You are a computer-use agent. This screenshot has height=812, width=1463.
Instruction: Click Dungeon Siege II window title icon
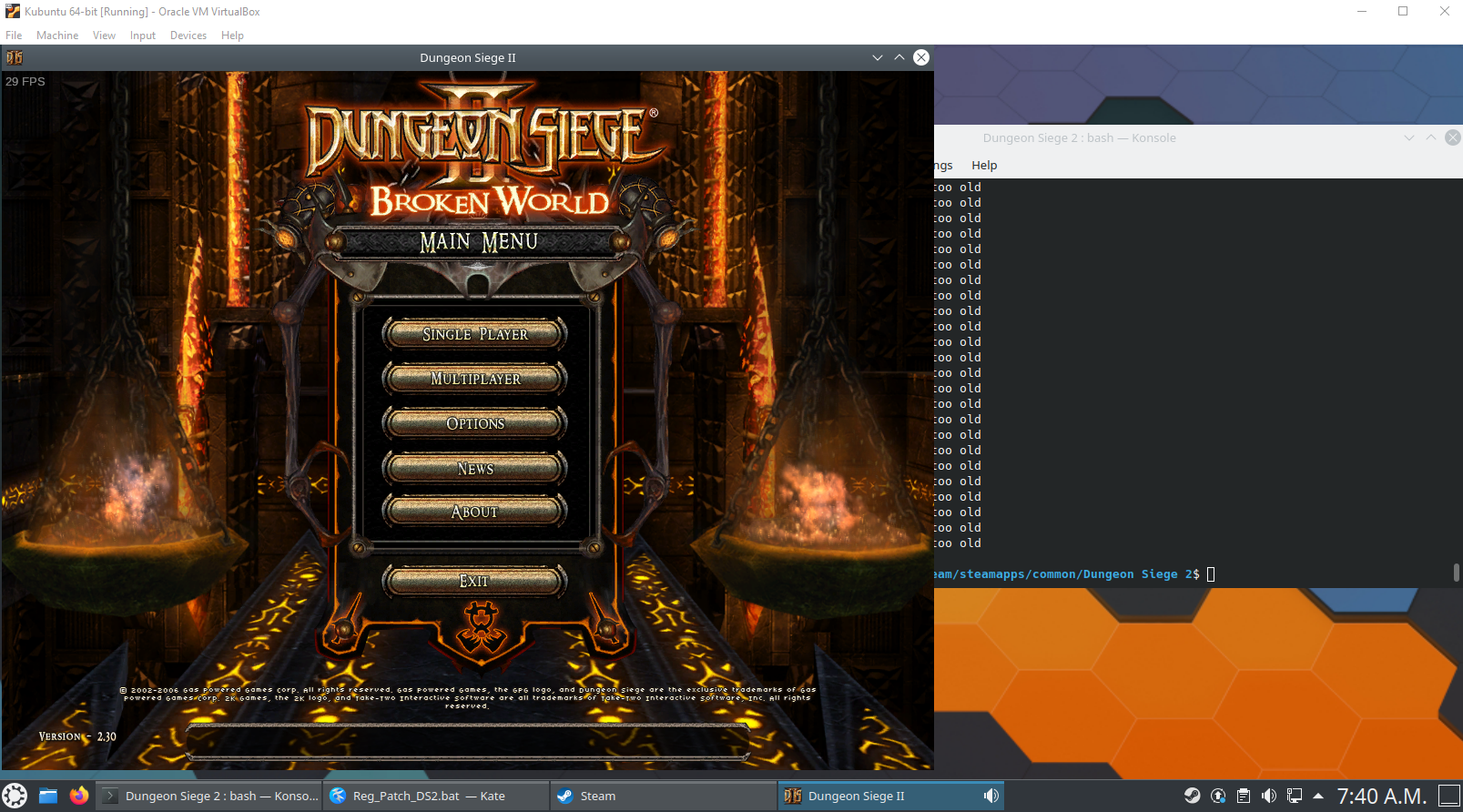pos(15,57)
